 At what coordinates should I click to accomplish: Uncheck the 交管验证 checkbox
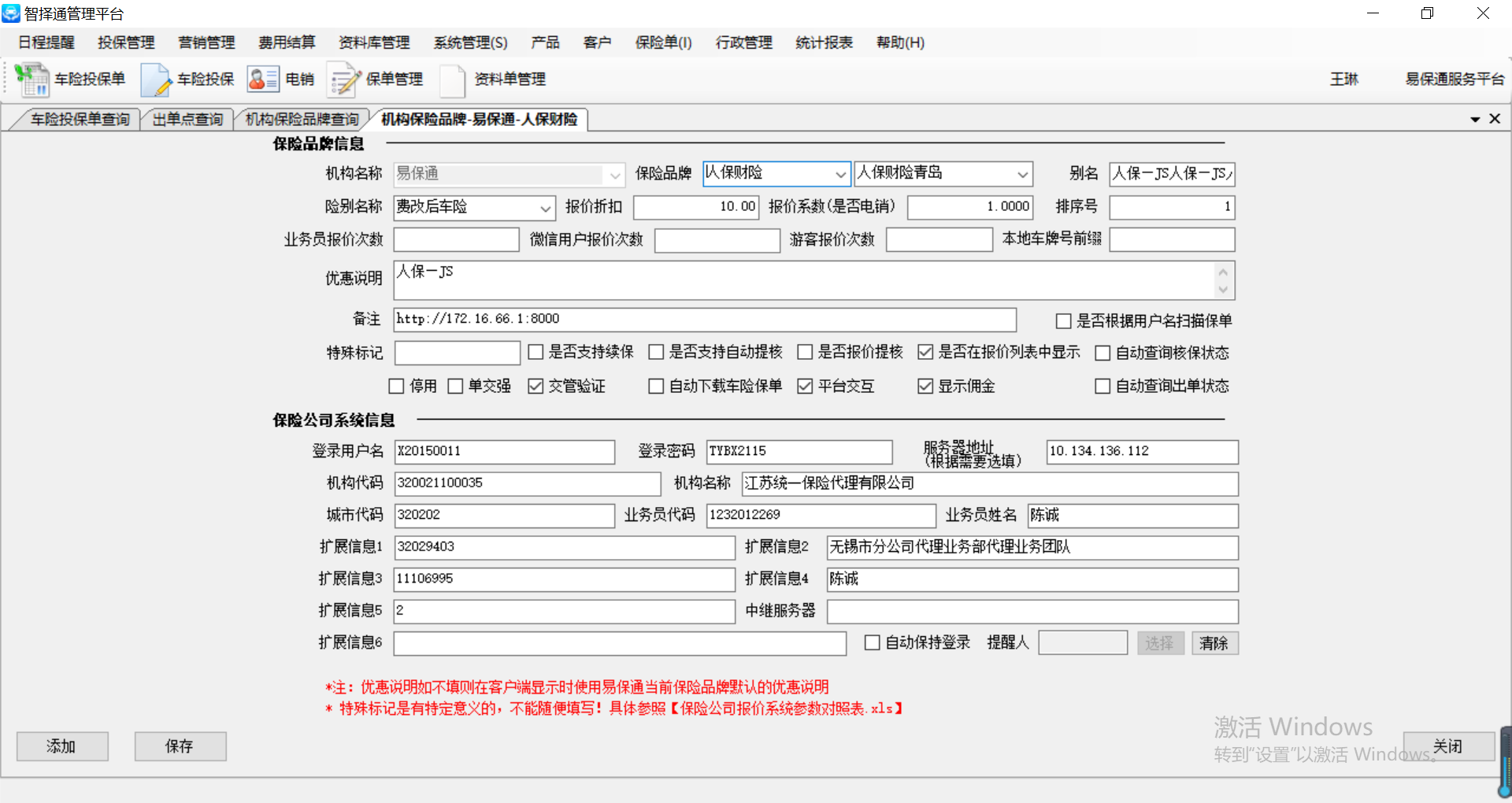click(536, 387)
